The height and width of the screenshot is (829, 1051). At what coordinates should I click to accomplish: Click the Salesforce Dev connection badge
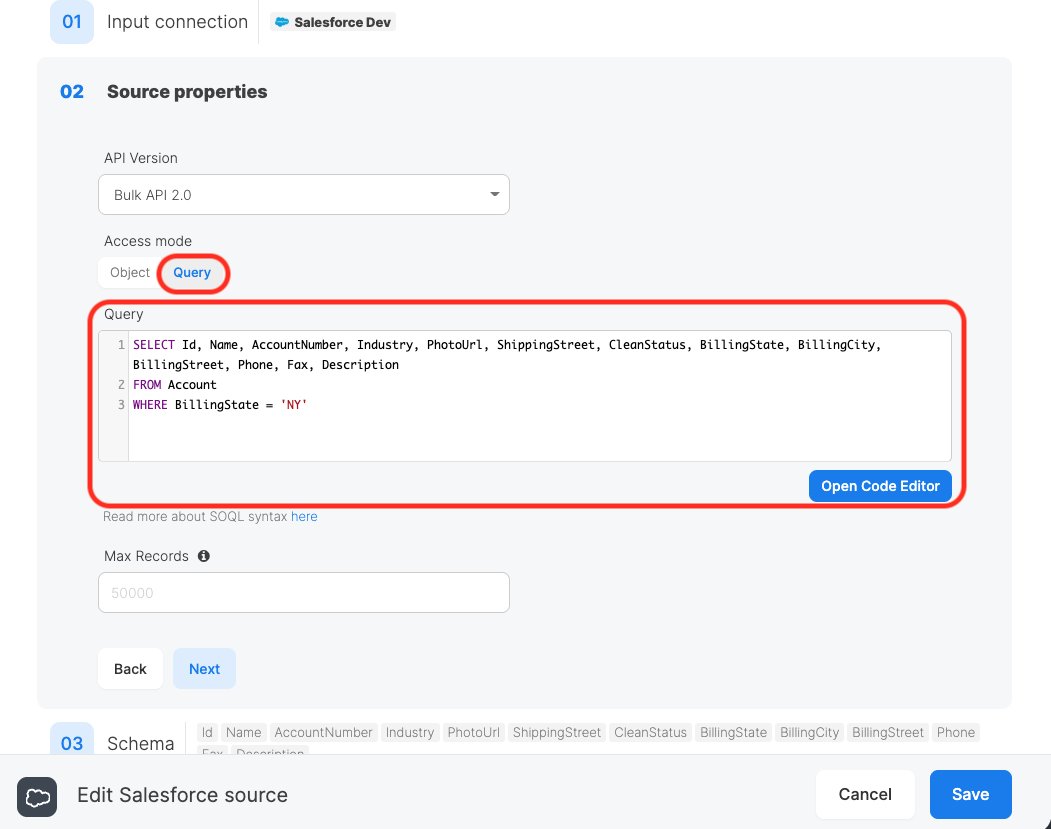(332, 21)
